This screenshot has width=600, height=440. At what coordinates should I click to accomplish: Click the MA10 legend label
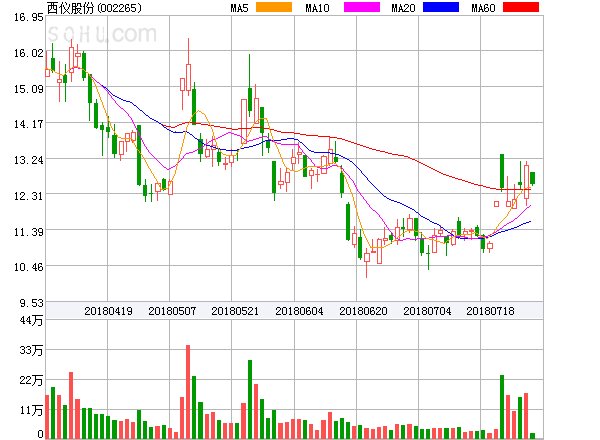[x=317, y=8]
